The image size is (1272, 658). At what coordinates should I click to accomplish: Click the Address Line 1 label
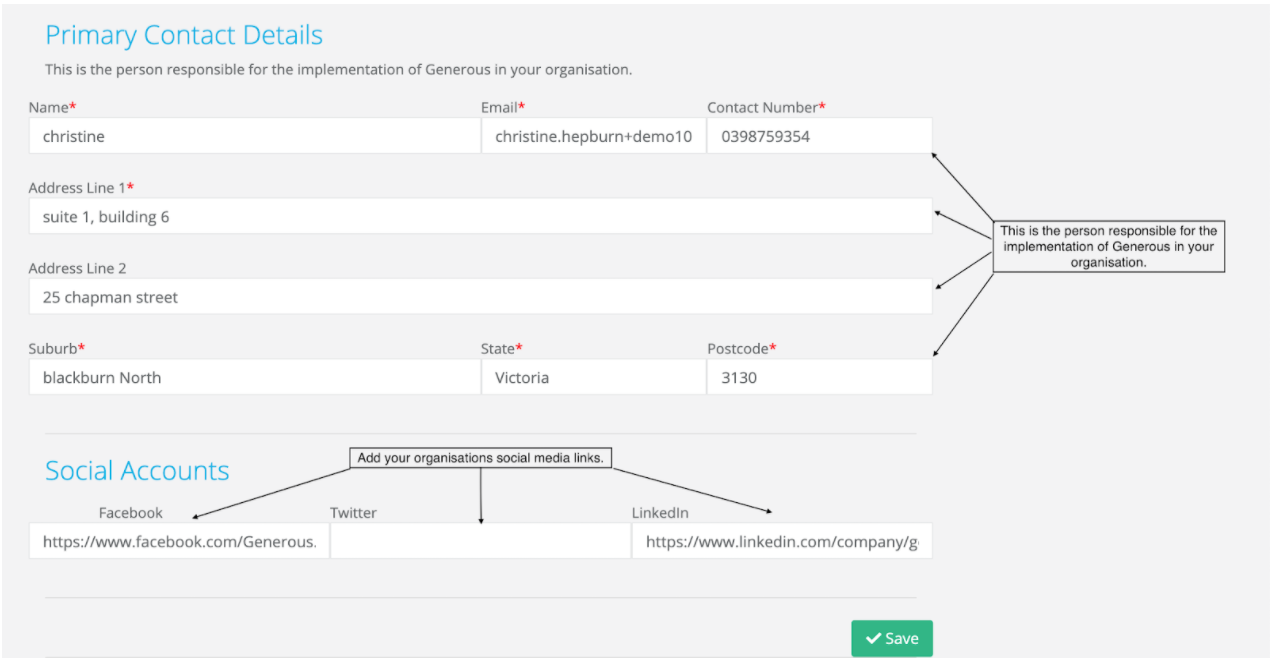point(81,188)
